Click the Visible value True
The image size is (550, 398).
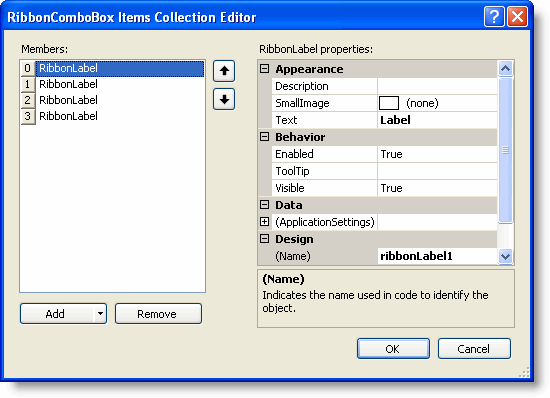(x=437, y=188)
